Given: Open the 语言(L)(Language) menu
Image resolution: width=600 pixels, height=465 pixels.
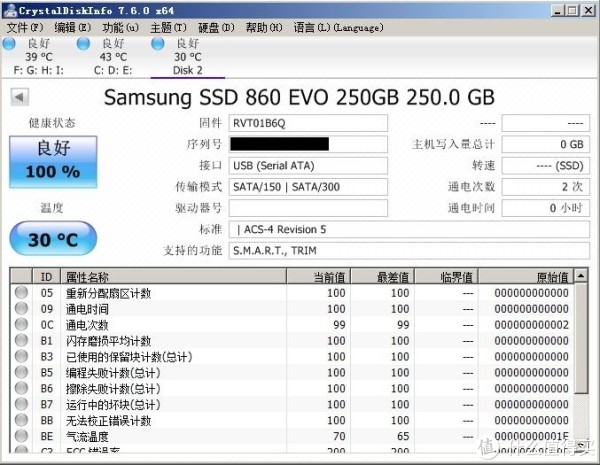Looking at the screenshot, I should (338, 28).
